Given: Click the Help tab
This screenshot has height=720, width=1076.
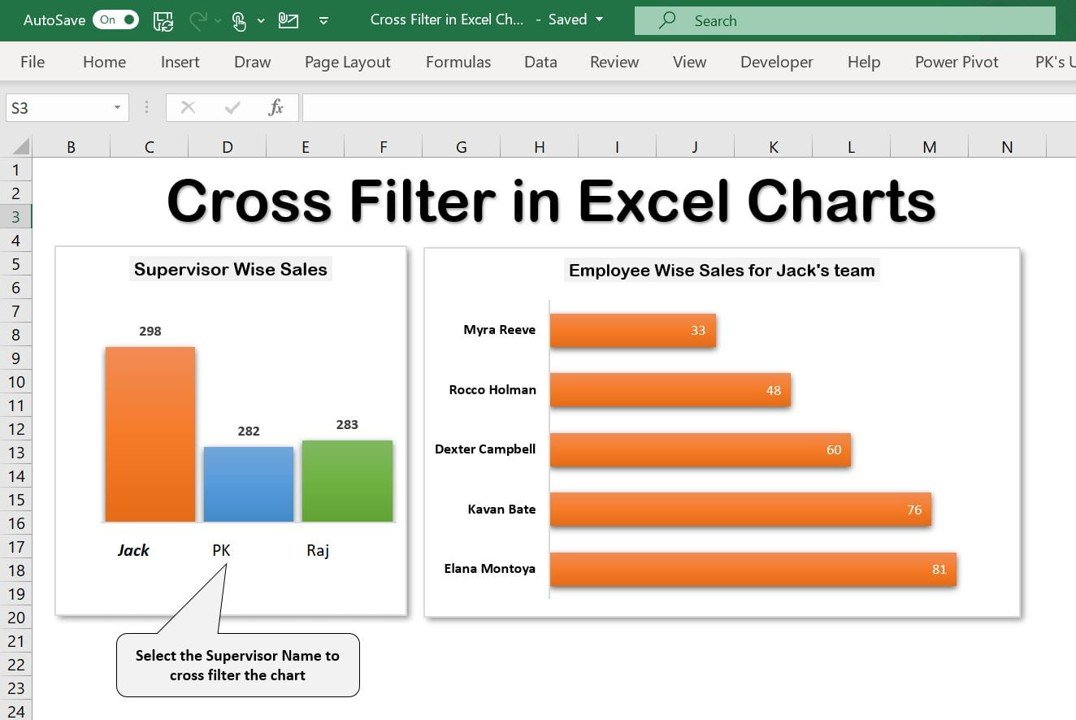Looking at the screenshot, I should (863, 62).
